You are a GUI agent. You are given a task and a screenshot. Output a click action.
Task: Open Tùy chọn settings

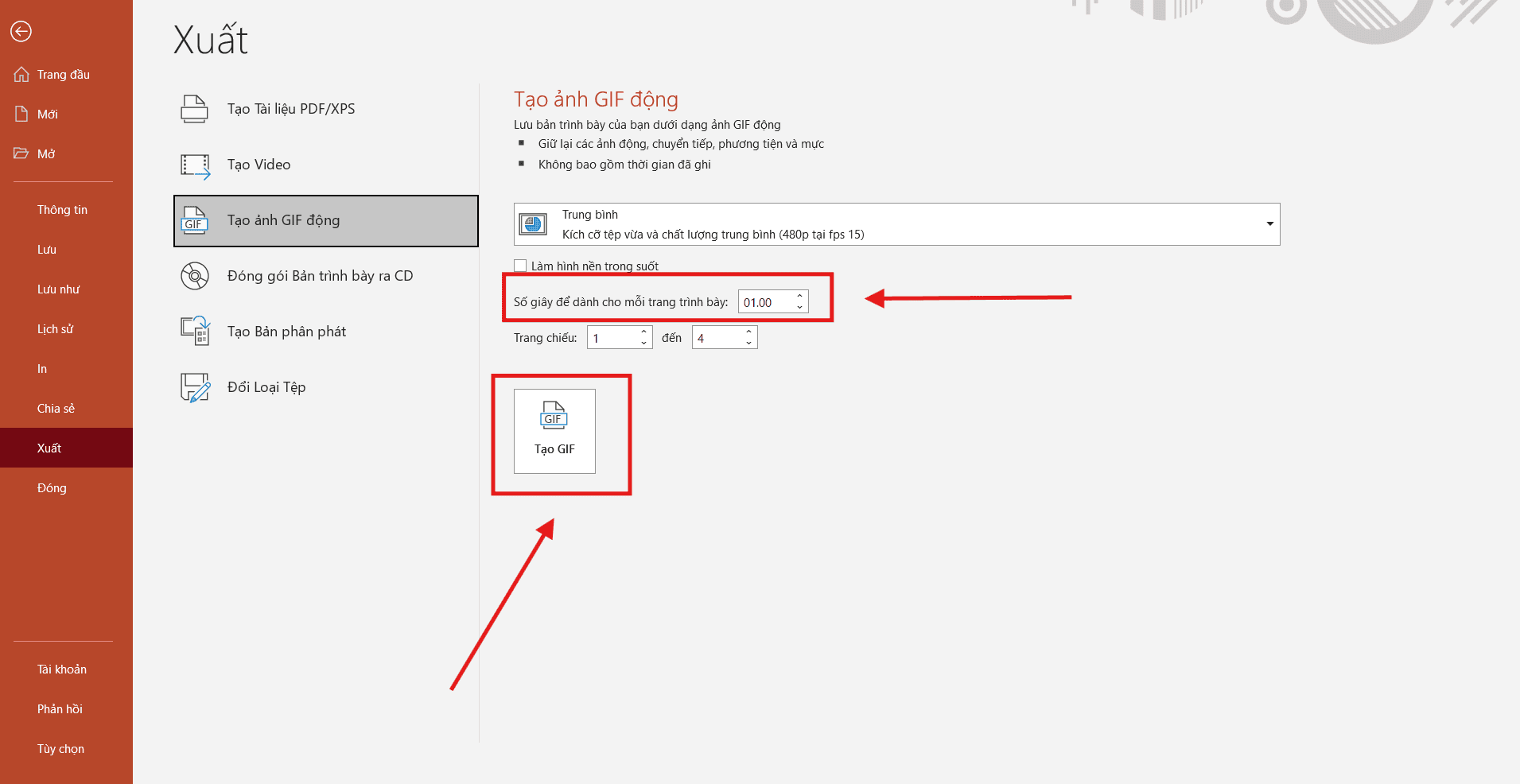(x=60, y=749)
